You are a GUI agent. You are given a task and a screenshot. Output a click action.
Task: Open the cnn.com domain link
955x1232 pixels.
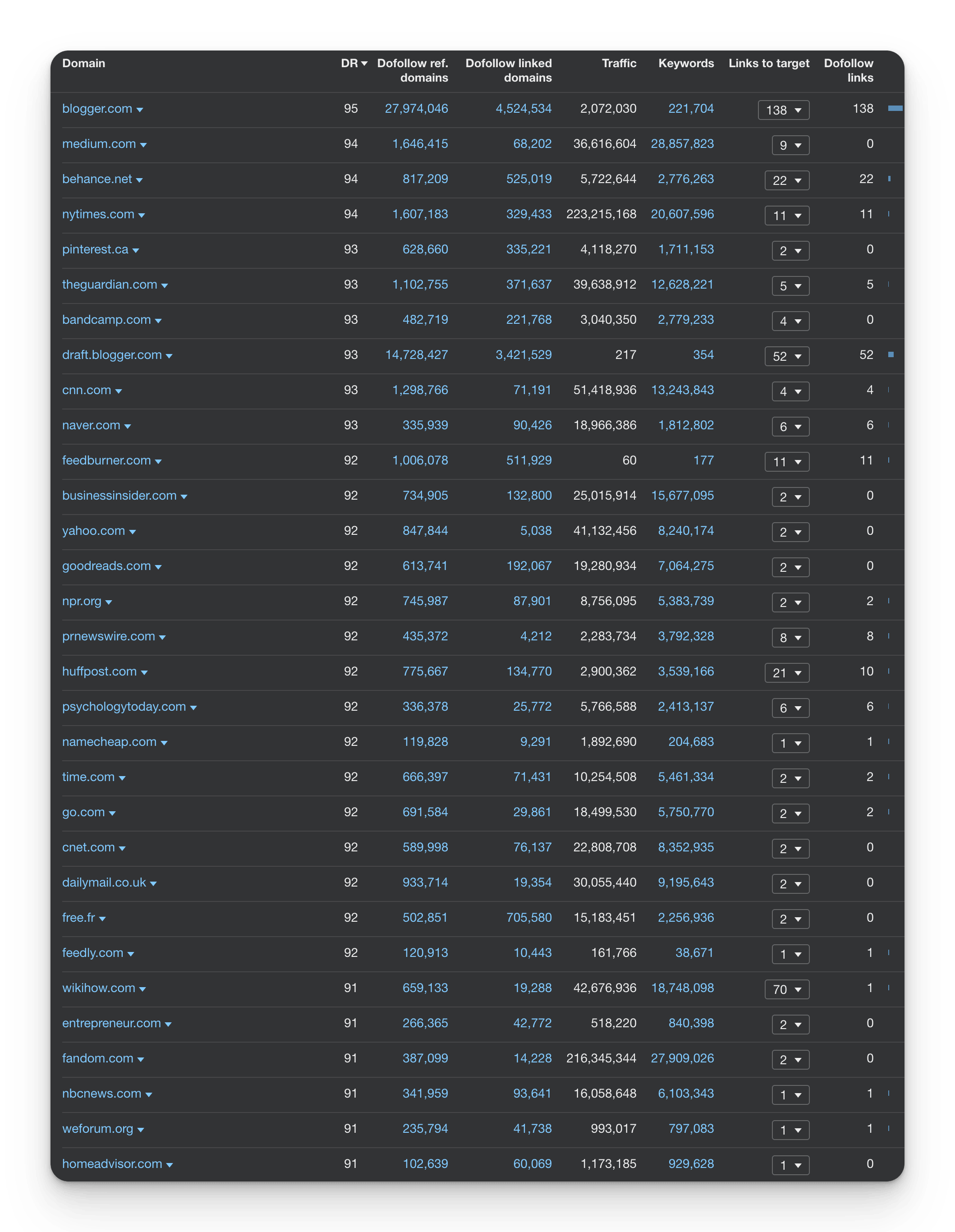pos(86,390)
